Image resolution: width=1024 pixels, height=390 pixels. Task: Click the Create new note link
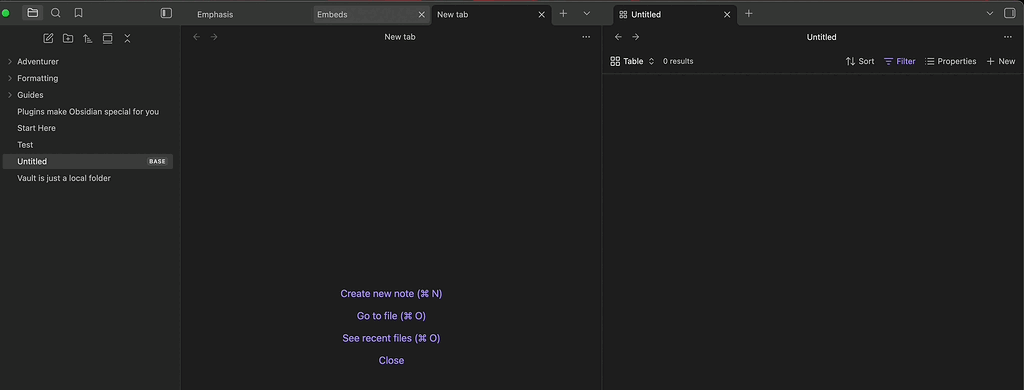[391, 294]
